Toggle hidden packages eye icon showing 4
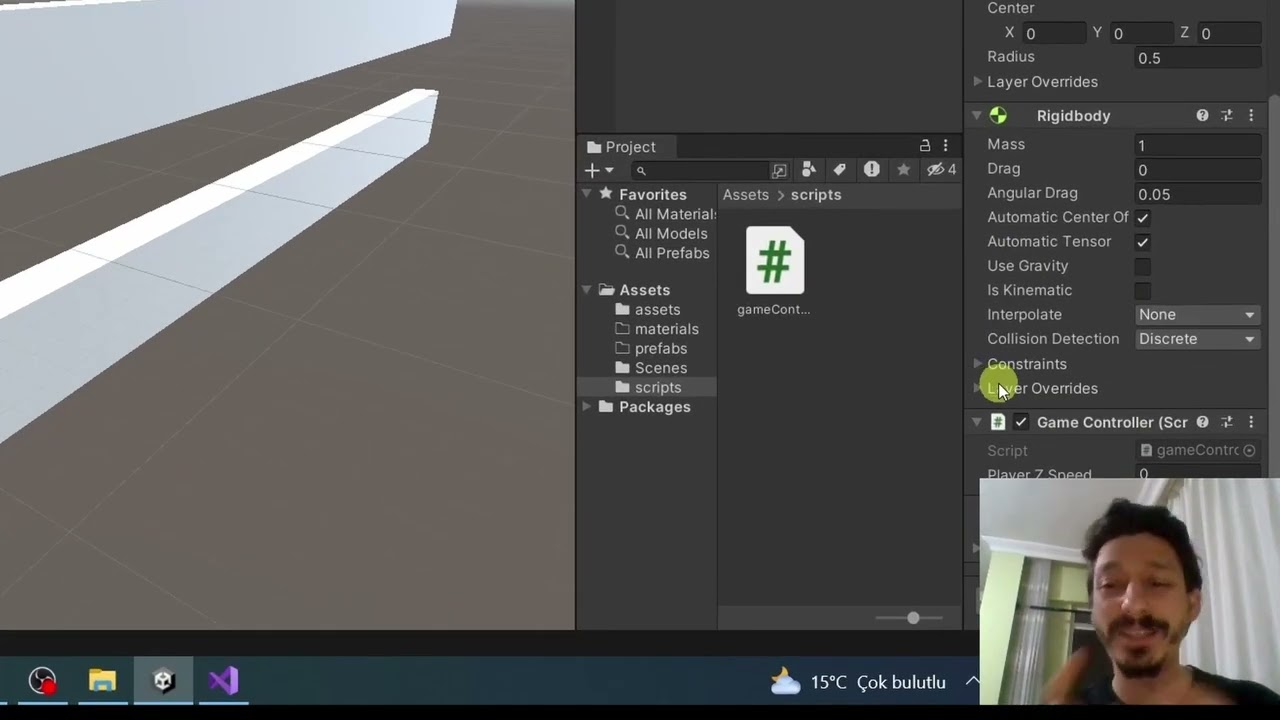Image resolution: width=1280 pixels, height=720 pixels. point(941,170)
